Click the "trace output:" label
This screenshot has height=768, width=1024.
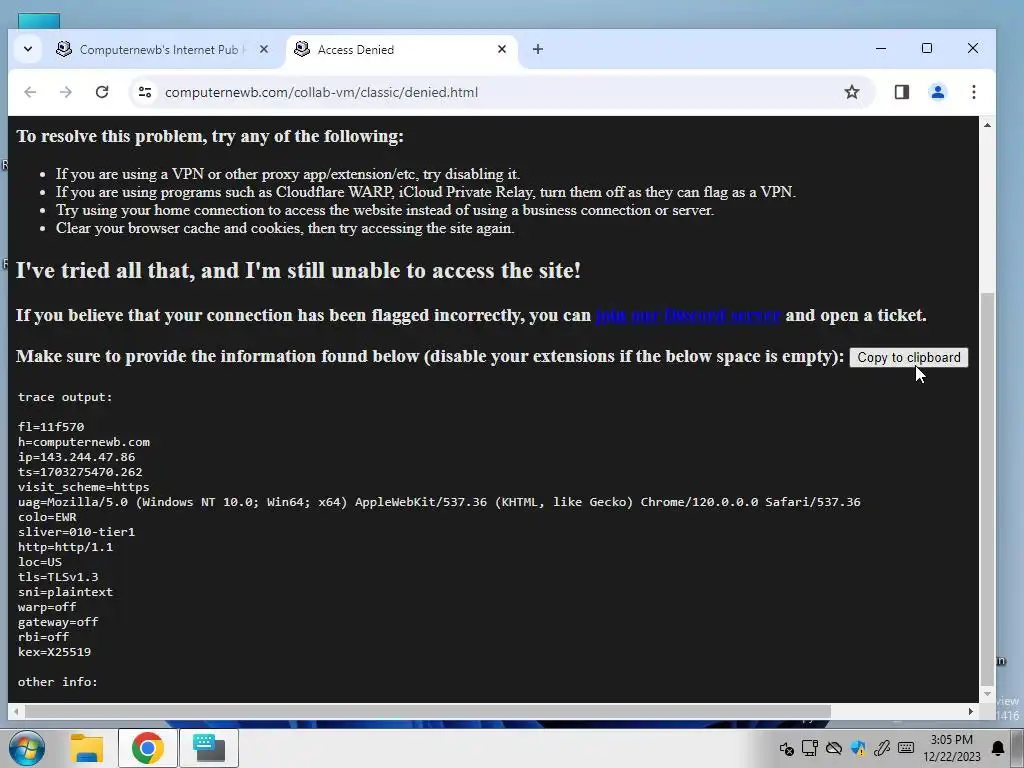[65, 397]
